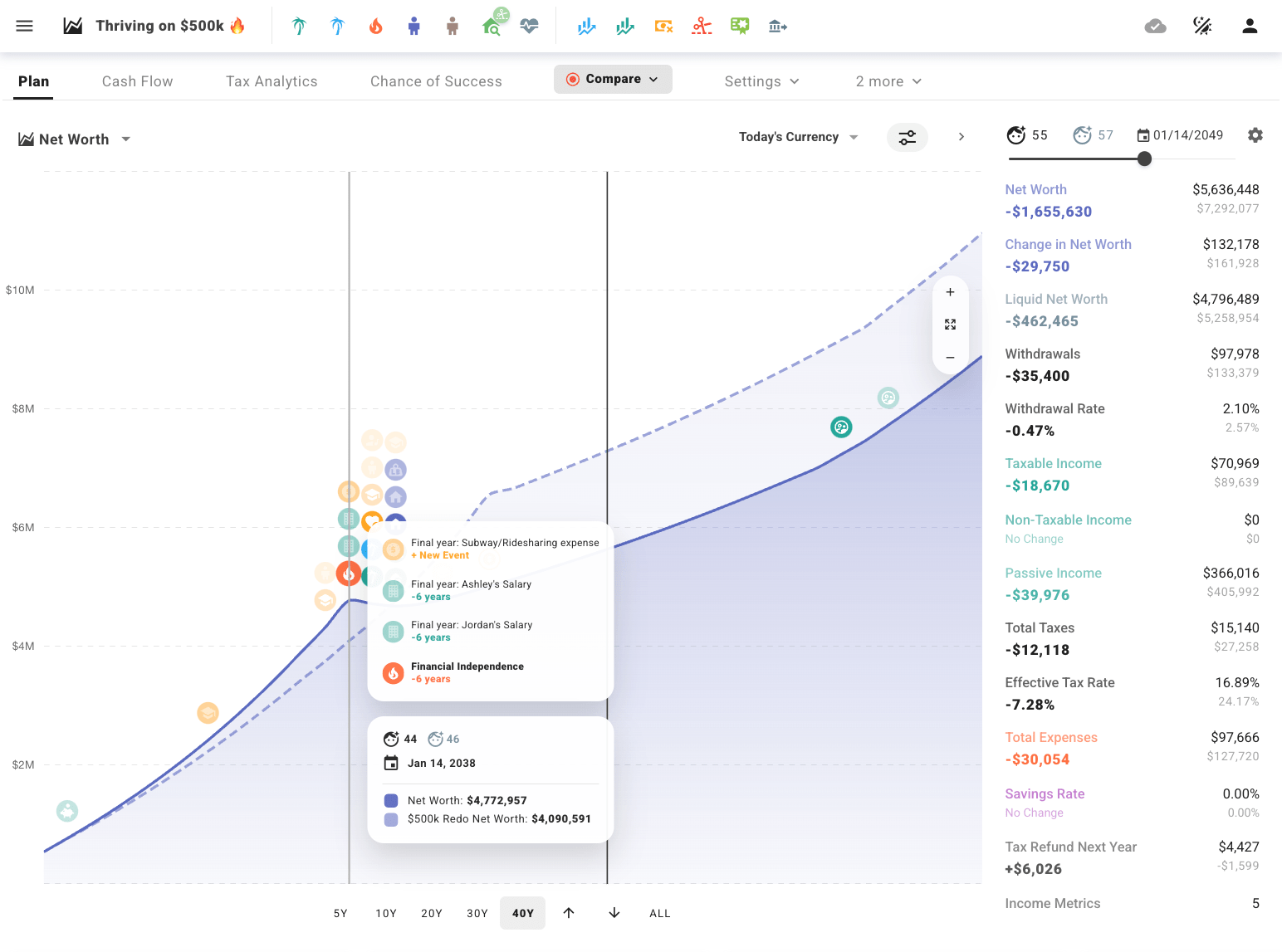
Task: Open the green house search icon
Action: coord(491,26)
